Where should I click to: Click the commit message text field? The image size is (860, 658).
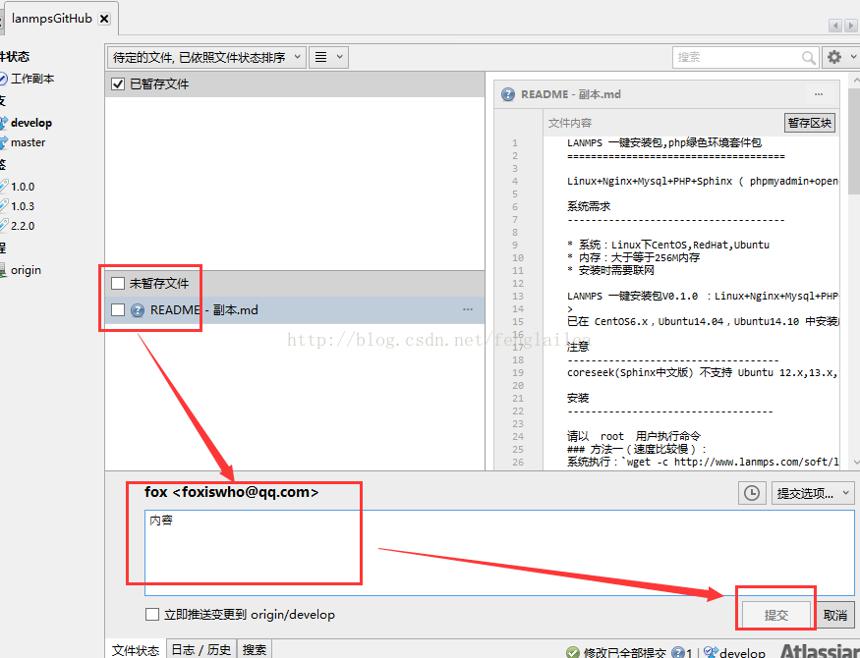[x=499, y=553]
